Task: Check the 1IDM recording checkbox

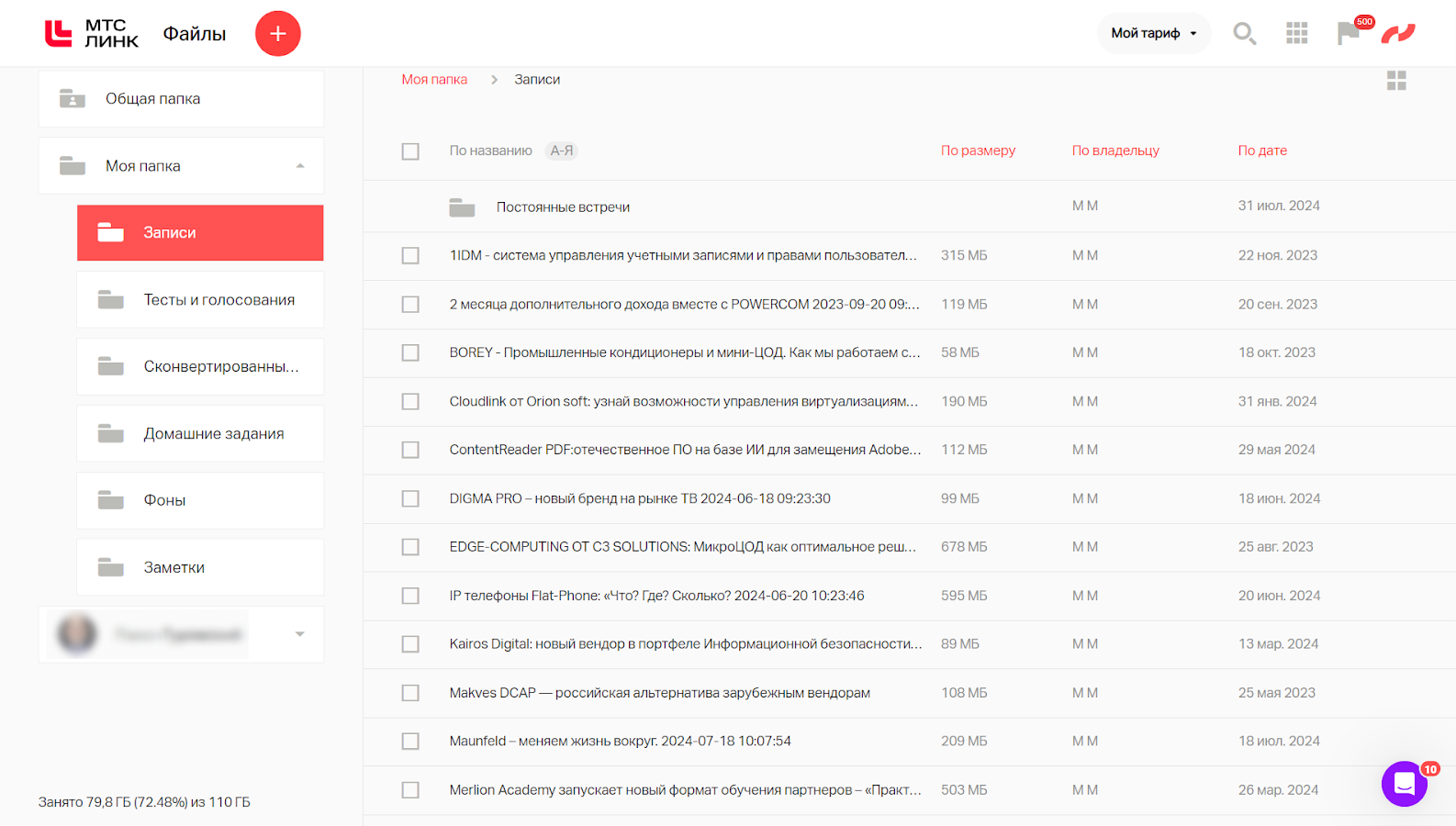Action: point(410,256)
